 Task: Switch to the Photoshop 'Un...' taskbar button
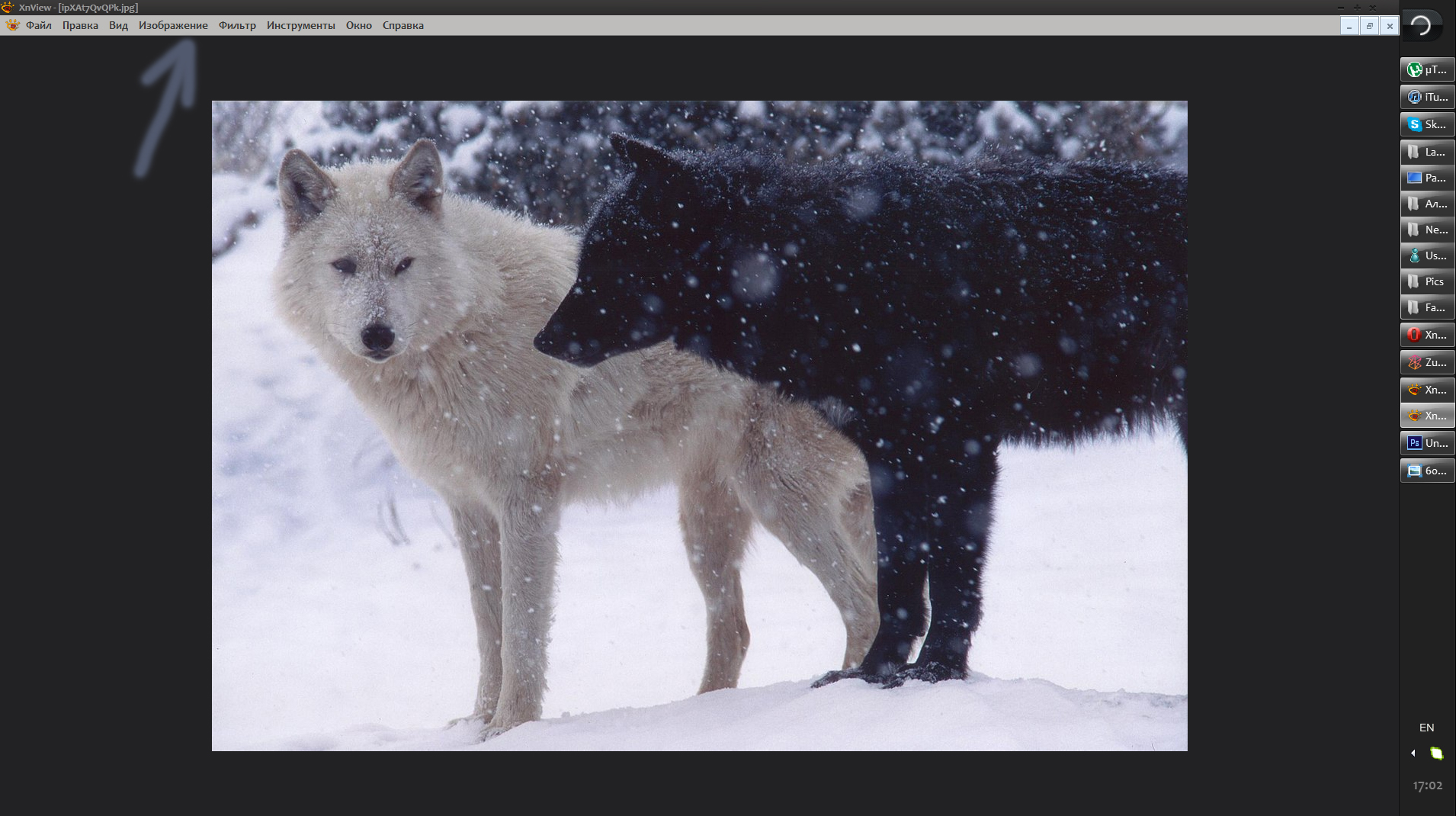point(1428,443)
